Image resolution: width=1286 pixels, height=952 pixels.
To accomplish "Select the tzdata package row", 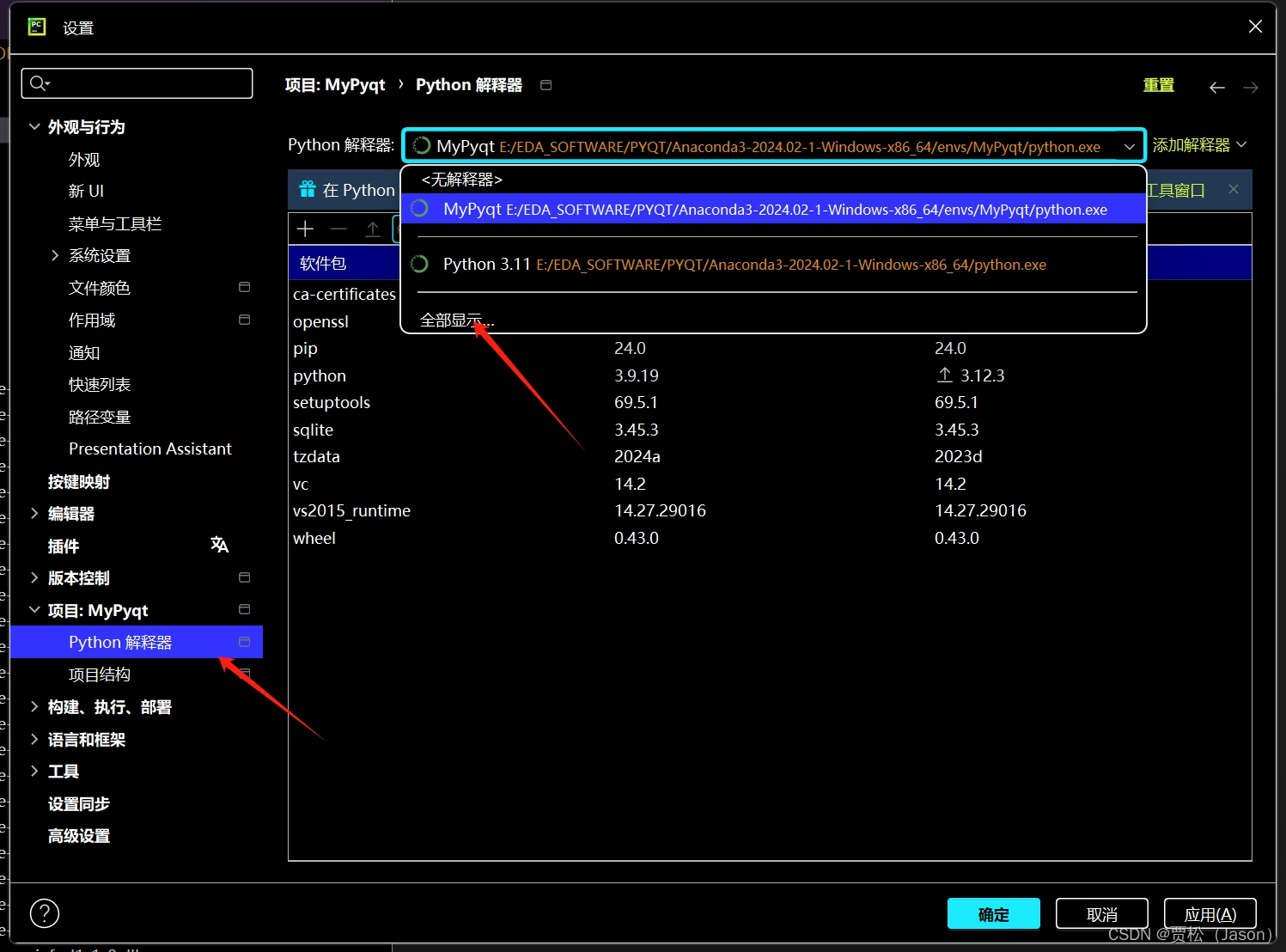I will pyautogui.click(x=770, y=456).
